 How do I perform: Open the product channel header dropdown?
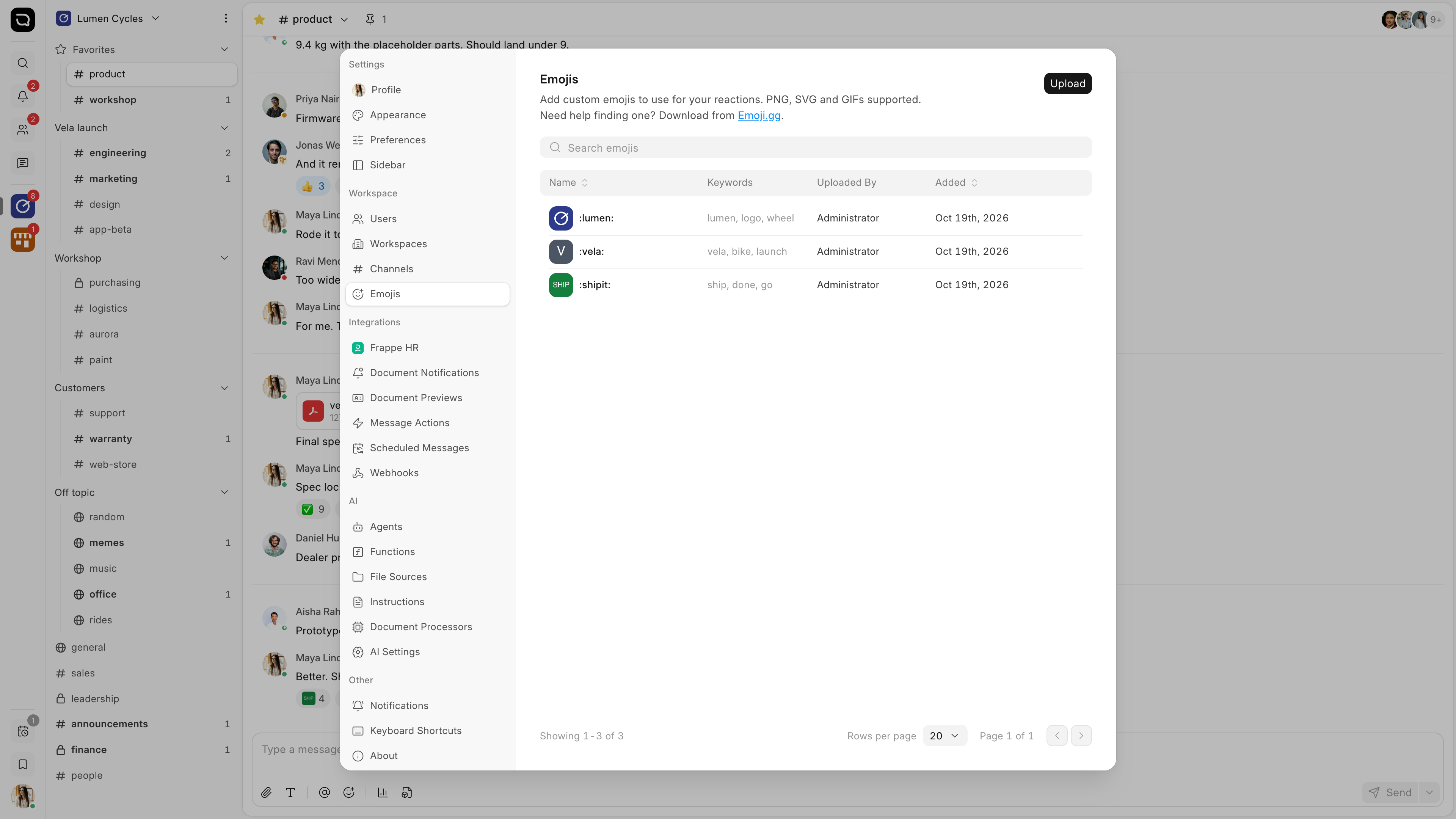point(344,20)
